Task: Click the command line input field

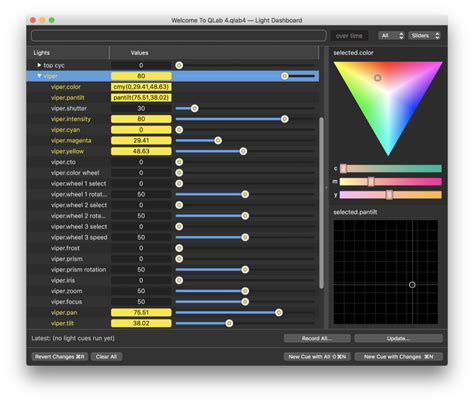Action: (x=179, y=36)
